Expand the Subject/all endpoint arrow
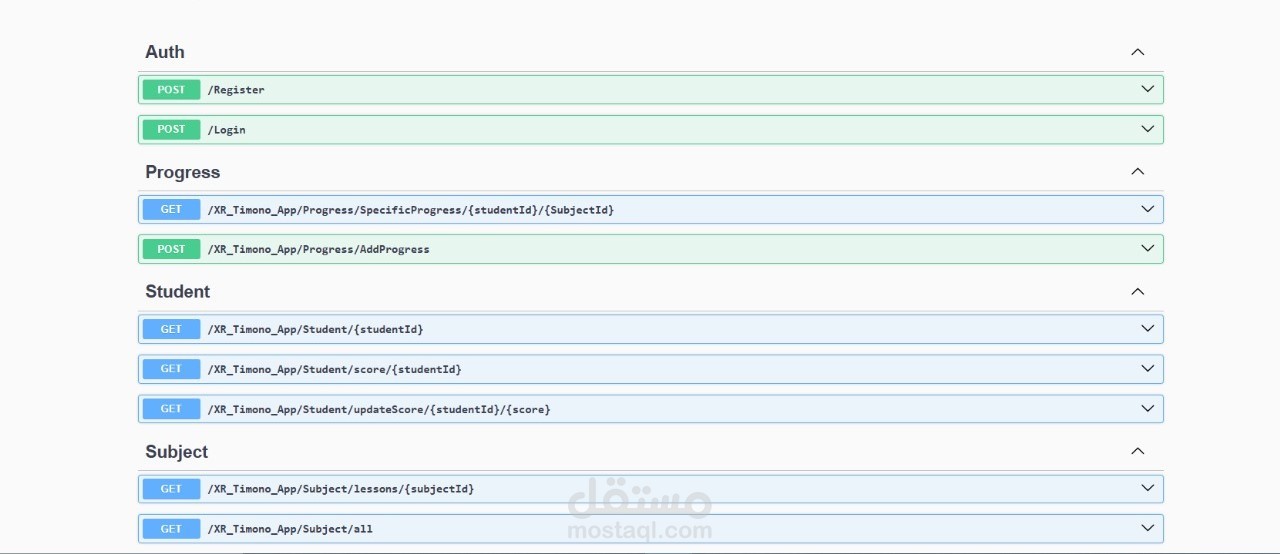 click(x=1148, y=528)
